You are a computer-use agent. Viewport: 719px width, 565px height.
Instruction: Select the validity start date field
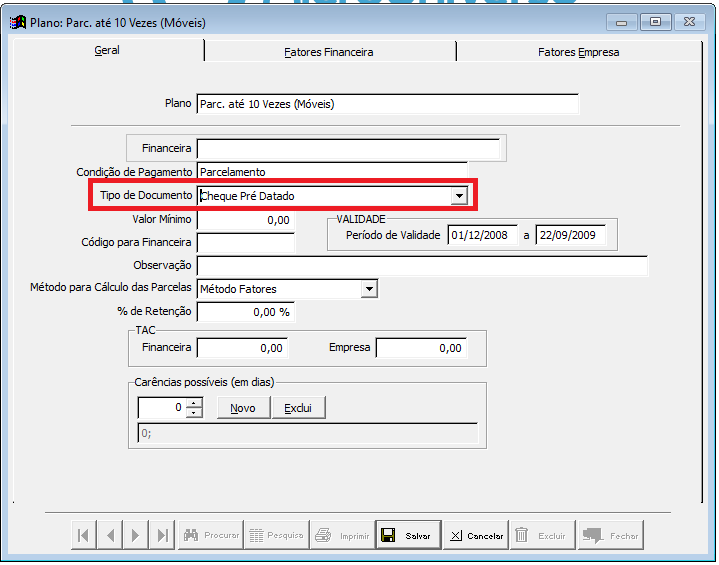tap(483, 236)
